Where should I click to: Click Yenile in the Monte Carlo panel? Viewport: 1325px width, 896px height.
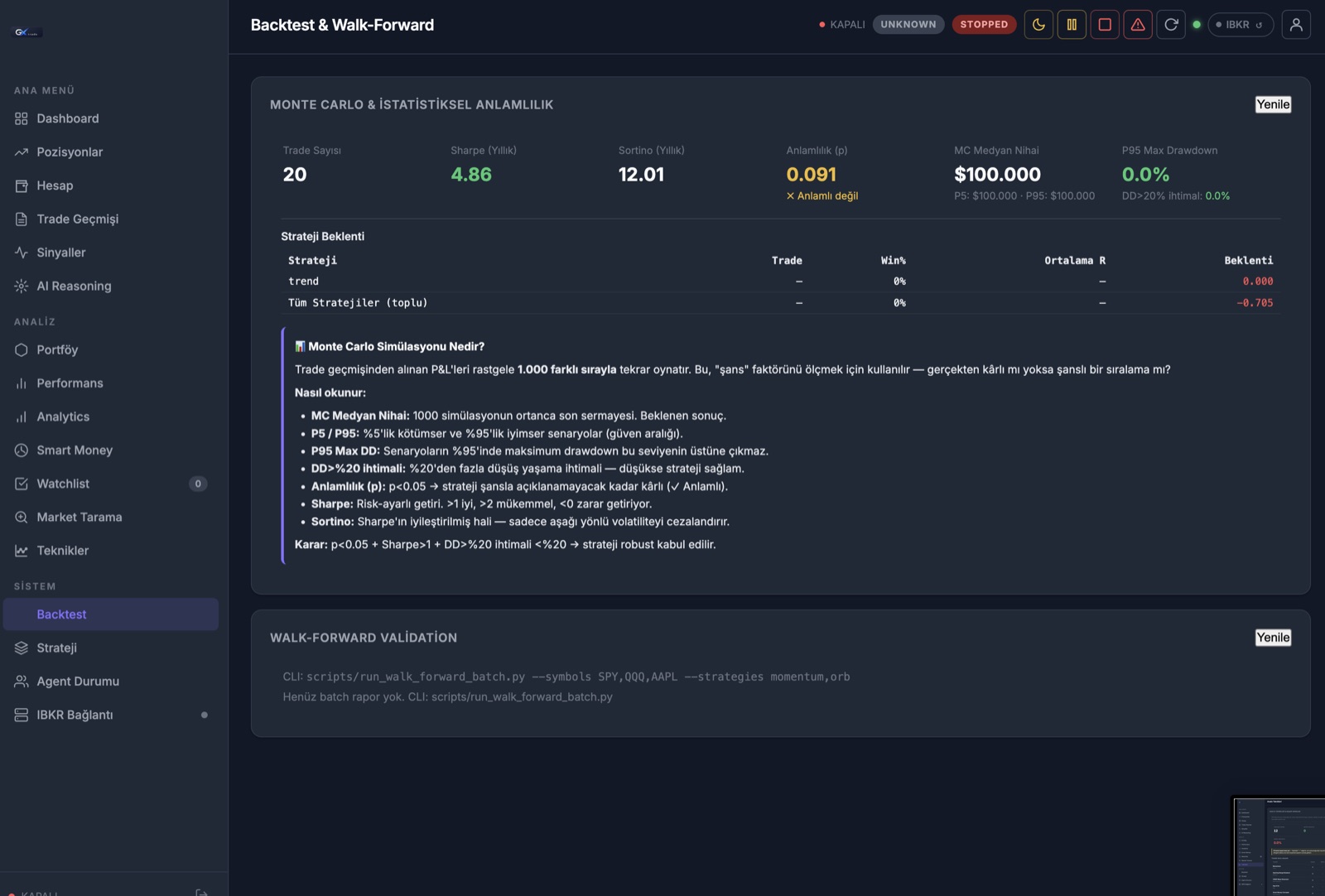point(1273,104)
